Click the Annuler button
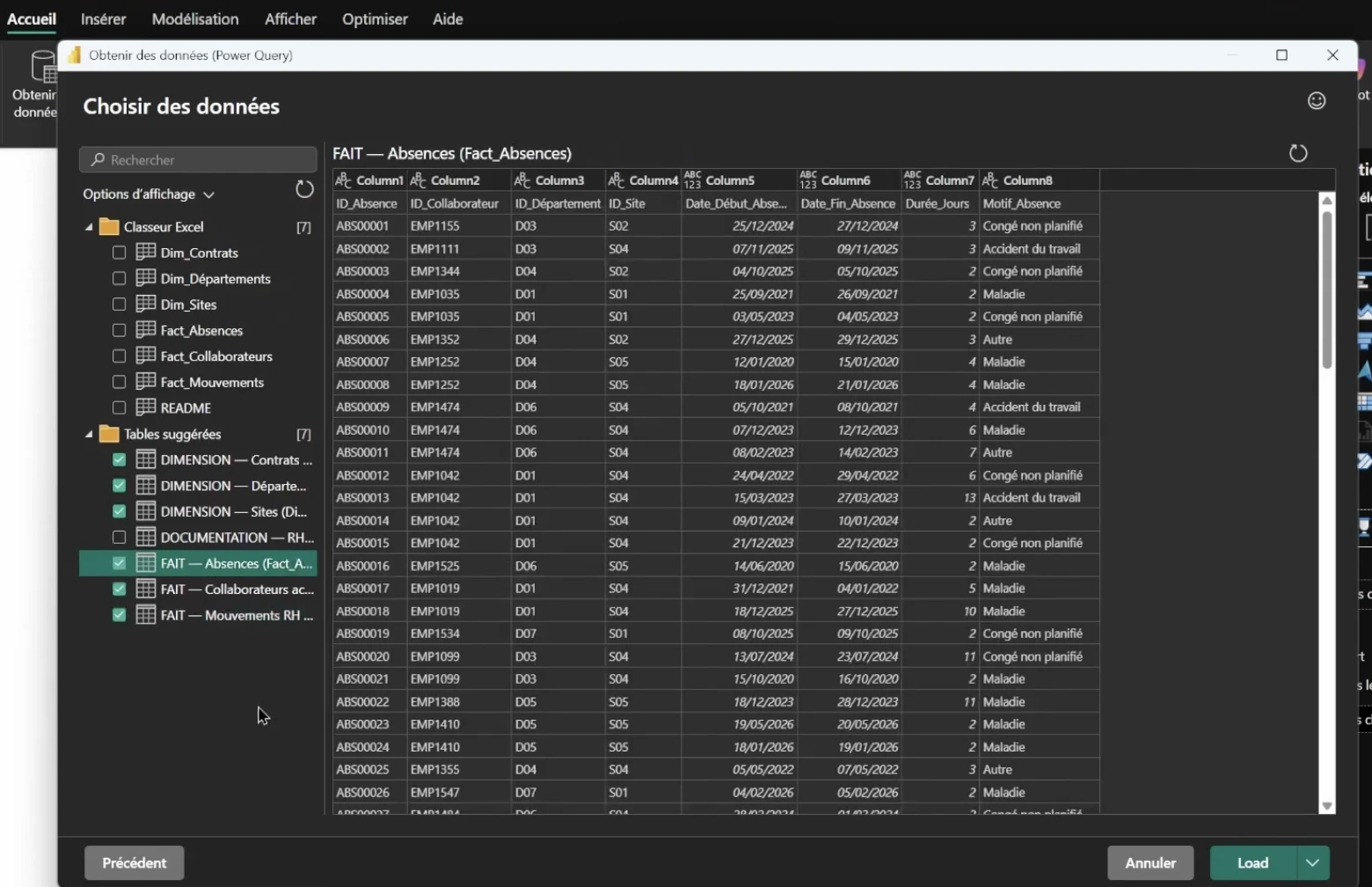Image resolution: width=1372 pixels, height=887 pixels. 1150,862
